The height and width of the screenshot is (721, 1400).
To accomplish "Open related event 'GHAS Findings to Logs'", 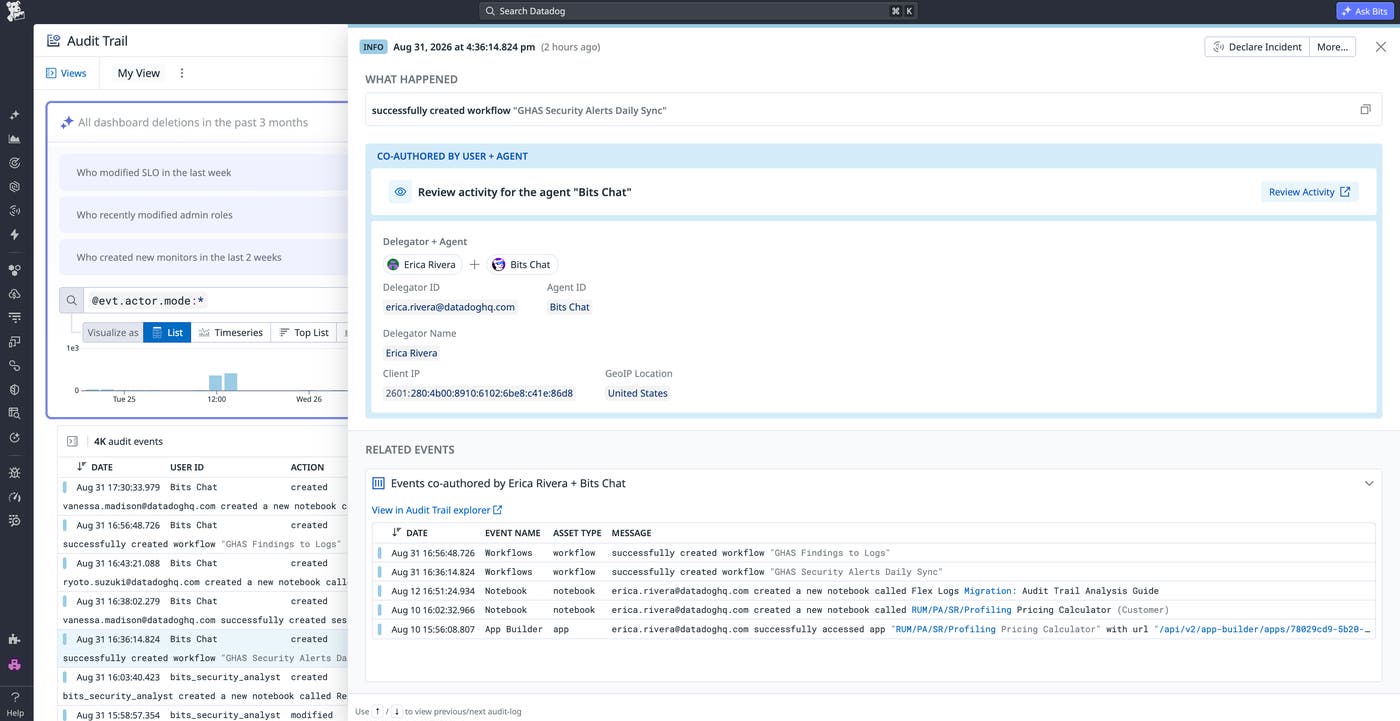I will 875,553.
